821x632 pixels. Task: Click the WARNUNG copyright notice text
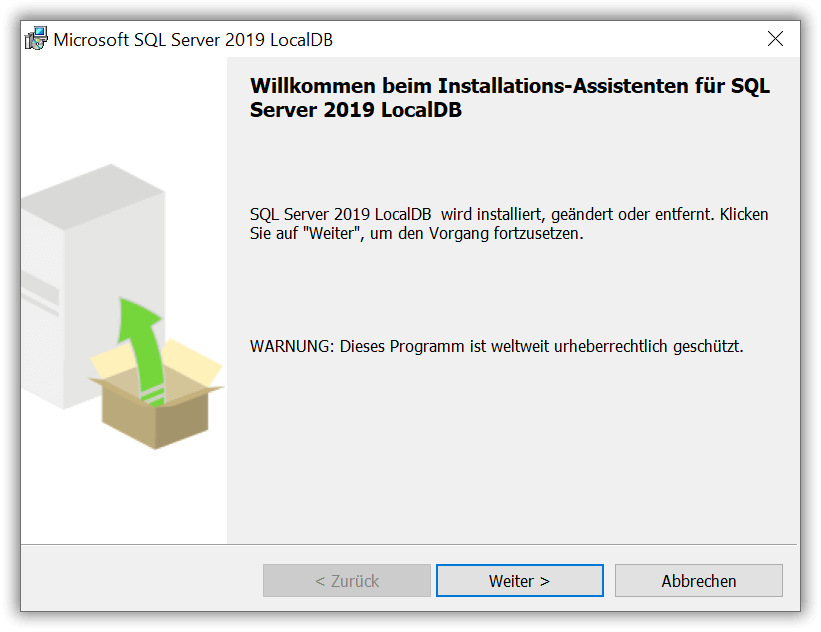pos(496,347)
